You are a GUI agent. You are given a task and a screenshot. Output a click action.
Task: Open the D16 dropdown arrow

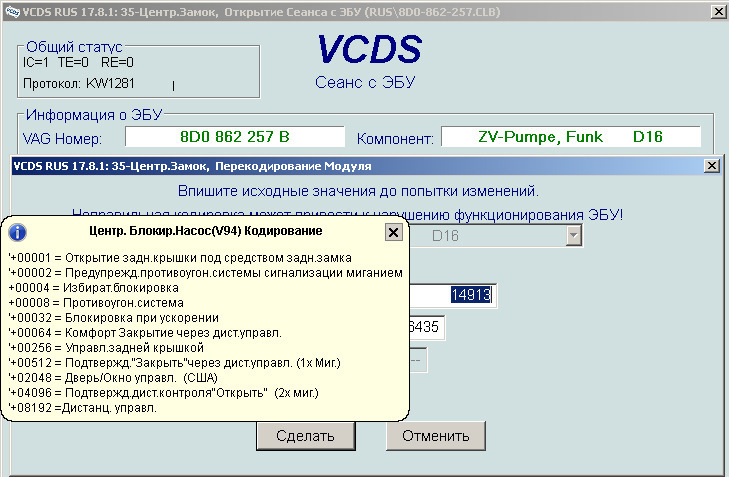point(574,236)
